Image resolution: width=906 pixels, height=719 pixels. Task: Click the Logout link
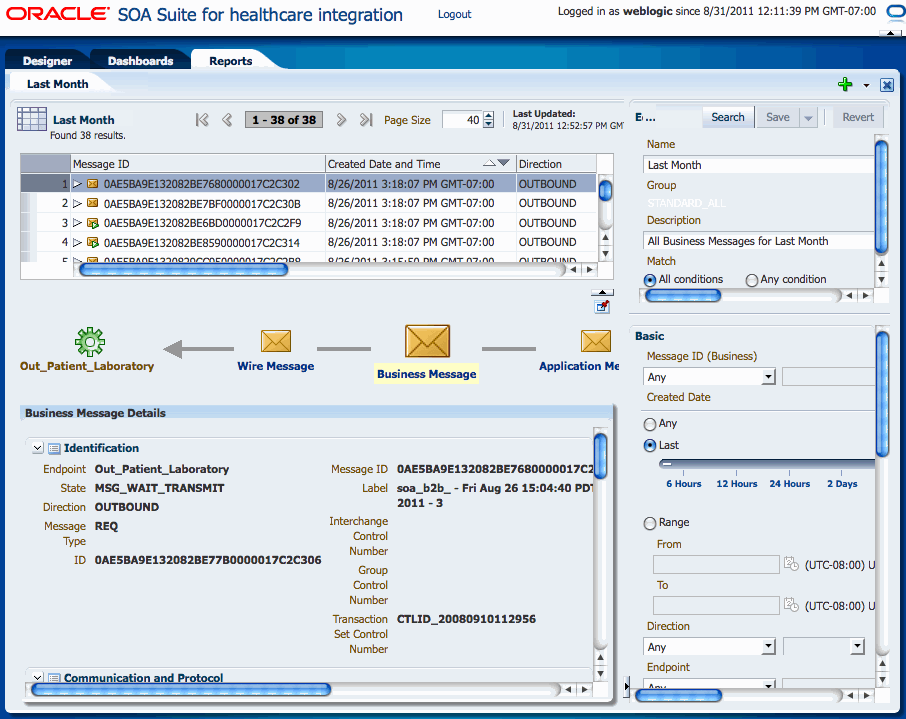(454, 14)
